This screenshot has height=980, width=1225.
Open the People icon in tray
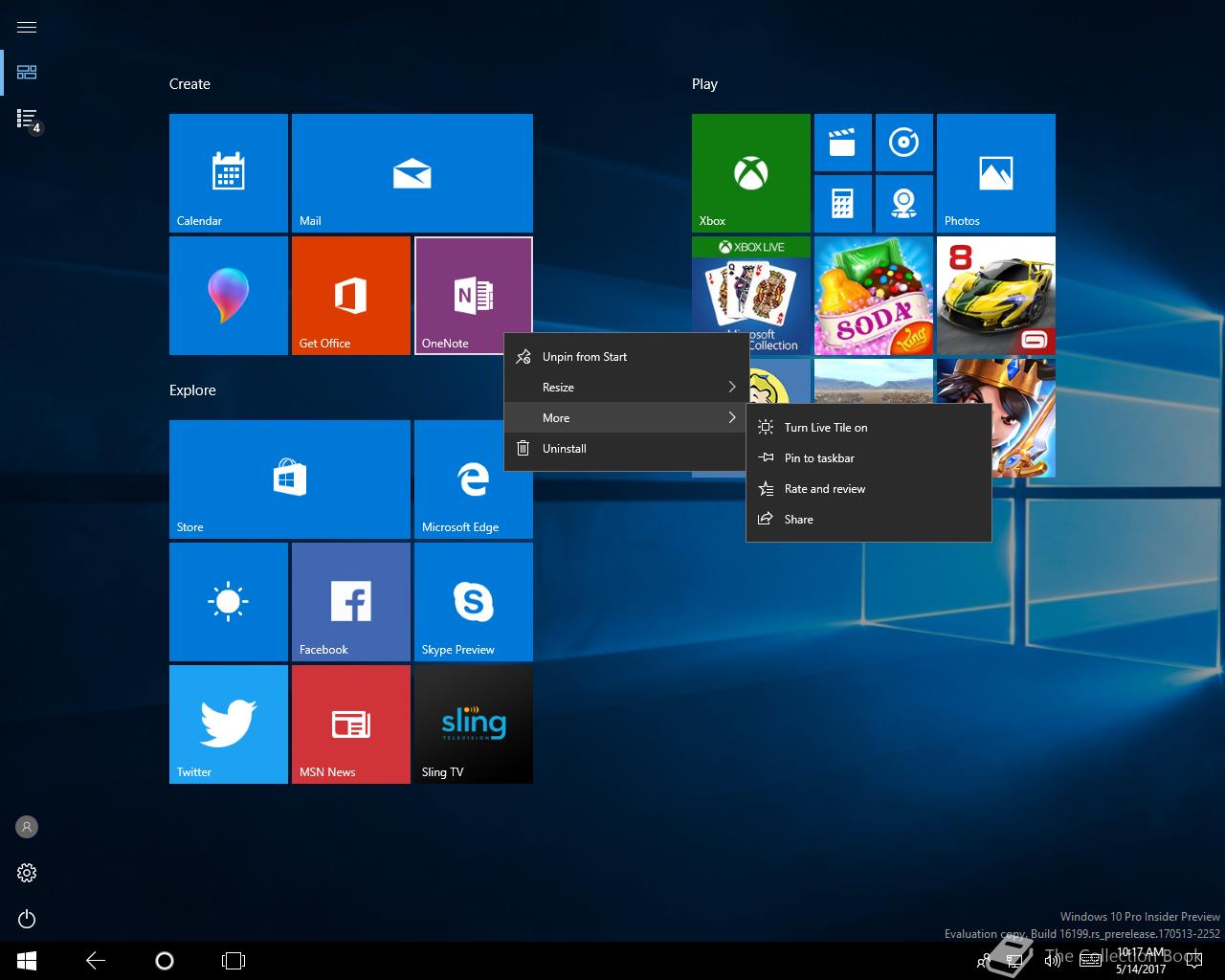(982, 961)
